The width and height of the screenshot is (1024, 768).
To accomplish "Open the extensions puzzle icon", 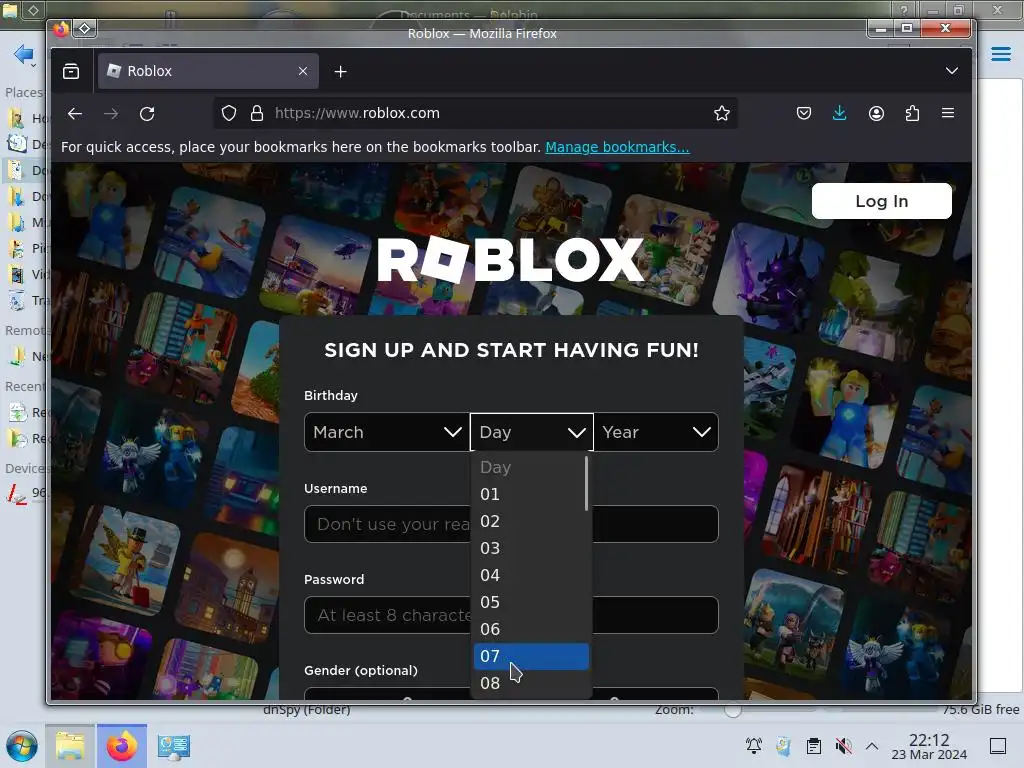I will [x=912, y=114].
